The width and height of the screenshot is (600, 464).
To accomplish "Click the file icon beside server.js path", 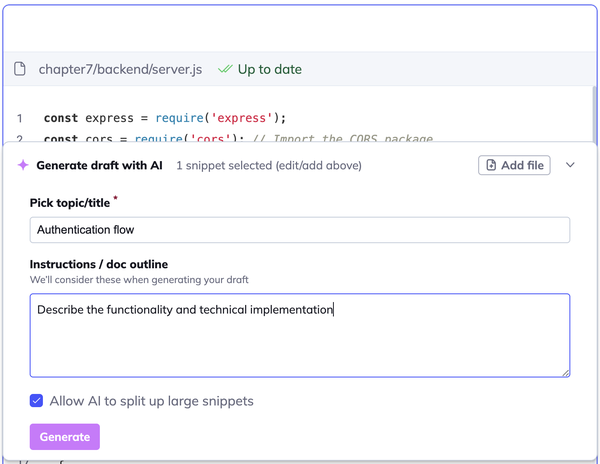I will (x=19, y=69).
